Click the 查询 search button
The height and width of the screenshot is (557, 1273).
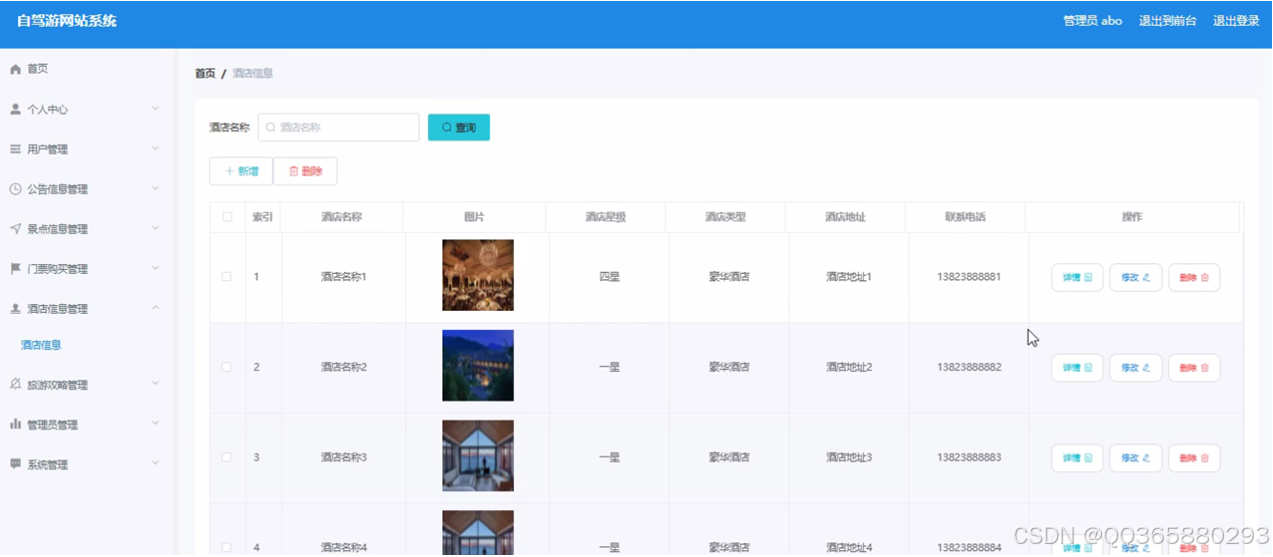[x=459, y=128]
